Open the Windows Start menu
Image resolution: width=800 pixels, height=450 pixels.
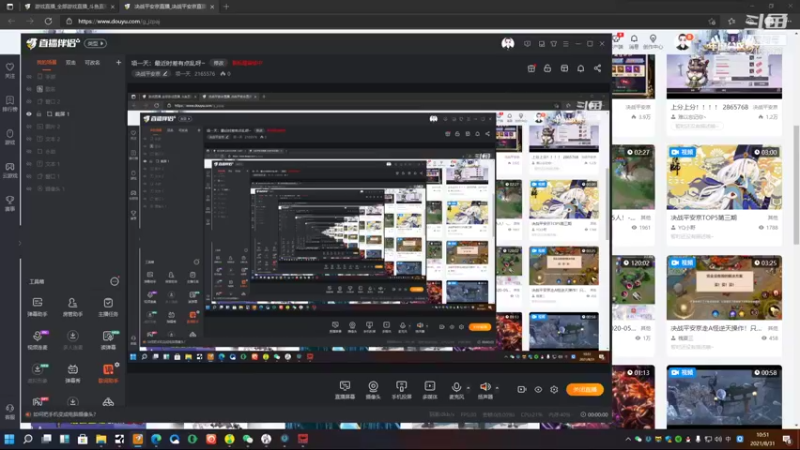(9, 439)
